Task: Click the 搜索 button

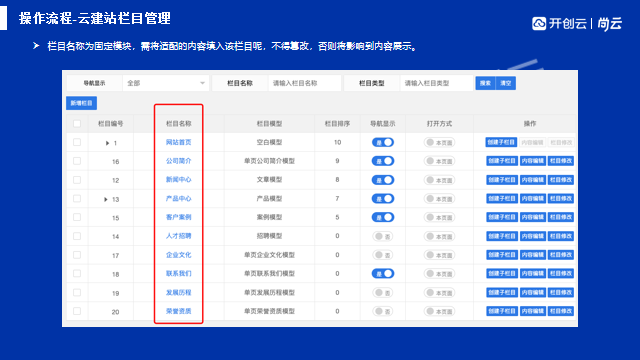Action: [x=485, y=83]
